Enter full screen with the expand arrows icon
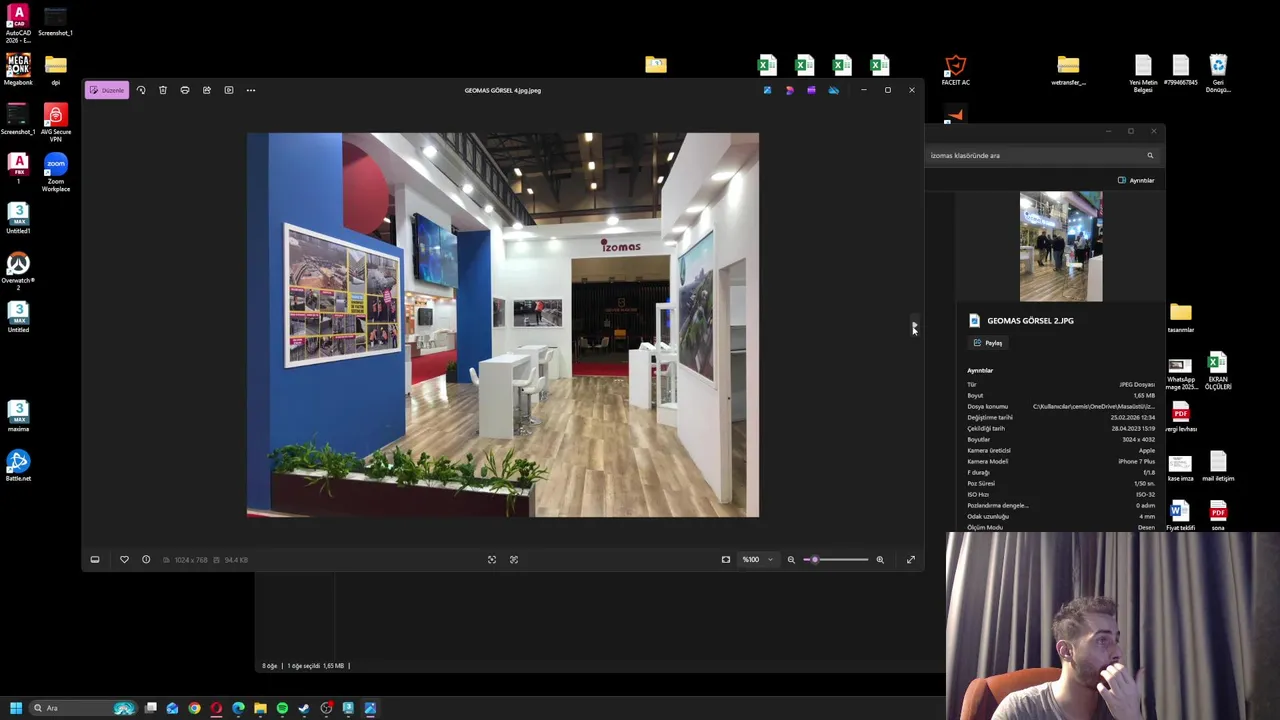The height and width of the screenshot is (720, 1280). 911,560
